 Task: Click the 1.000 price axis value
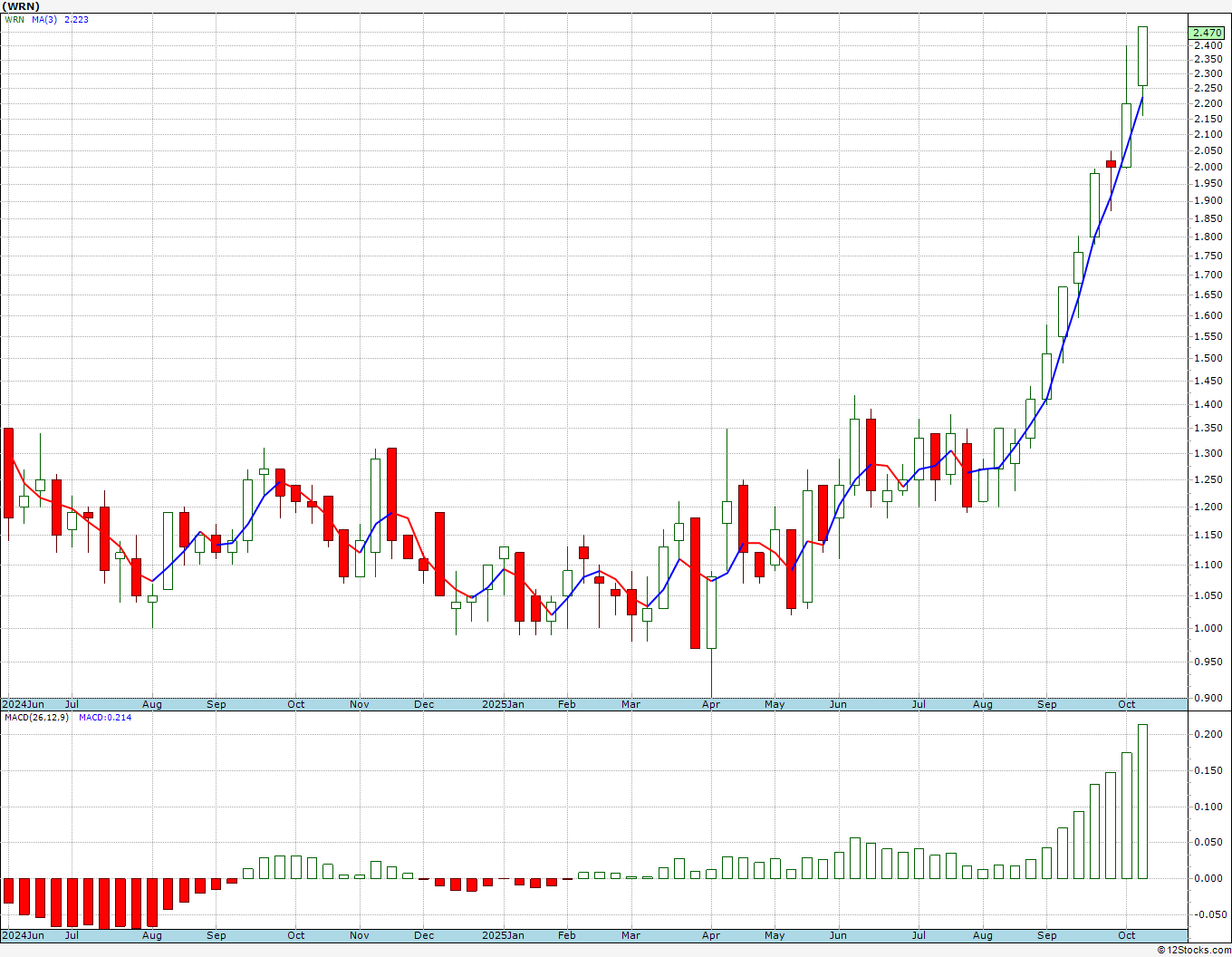[x=1208, y=628]
